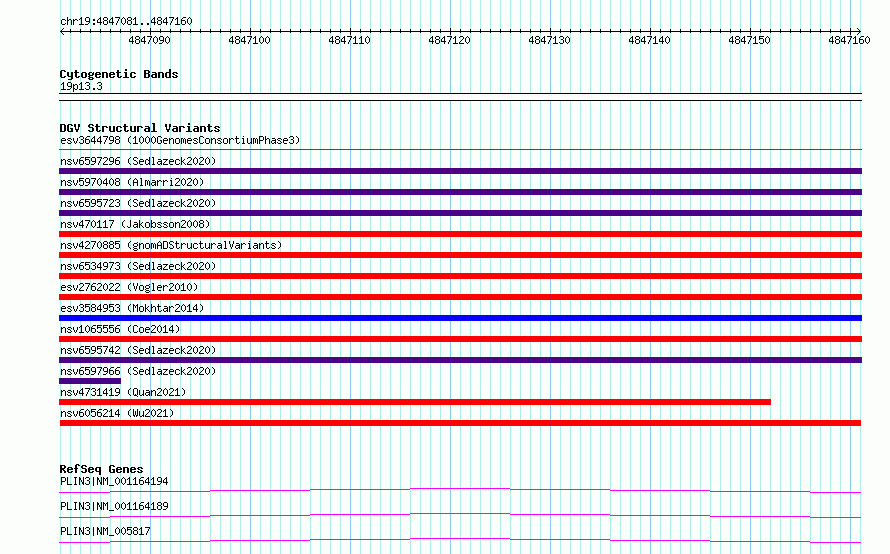Click the thin red esv3644798 variant line
This screenshot has height=554, width=890.
[460, 150]
